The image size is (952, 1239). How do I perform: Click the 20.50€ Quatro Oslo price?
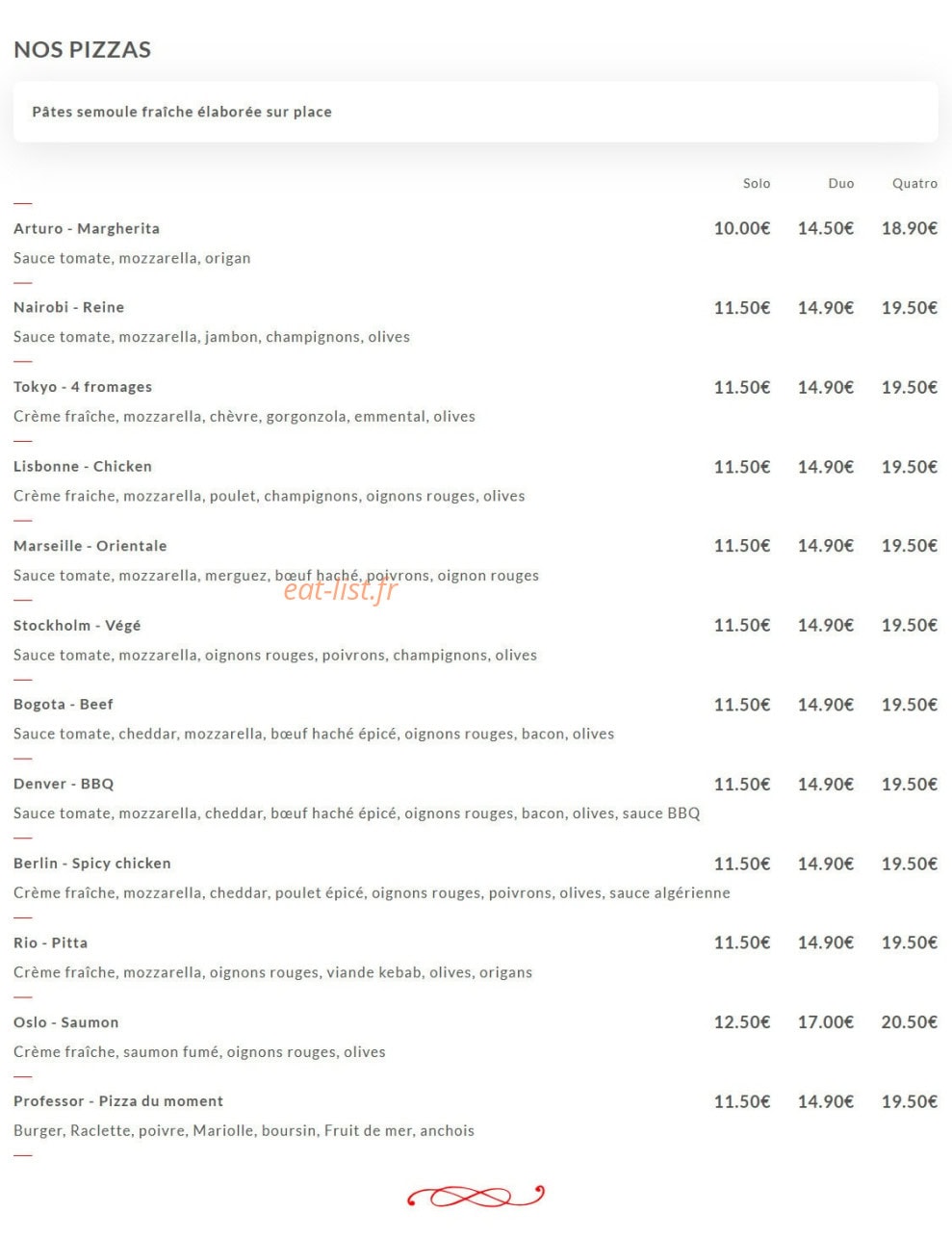(x=910, y=1022)
